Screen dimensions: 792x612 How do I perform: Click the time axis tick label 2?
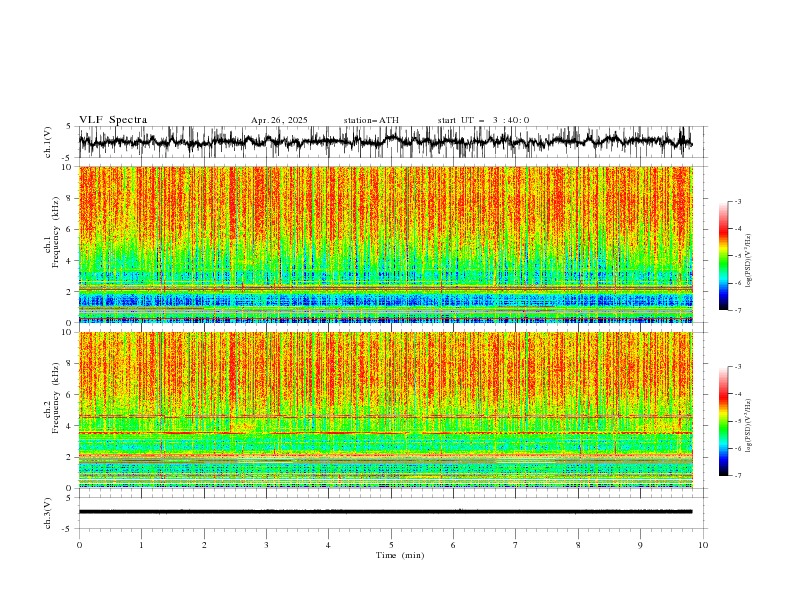point(204,545)
